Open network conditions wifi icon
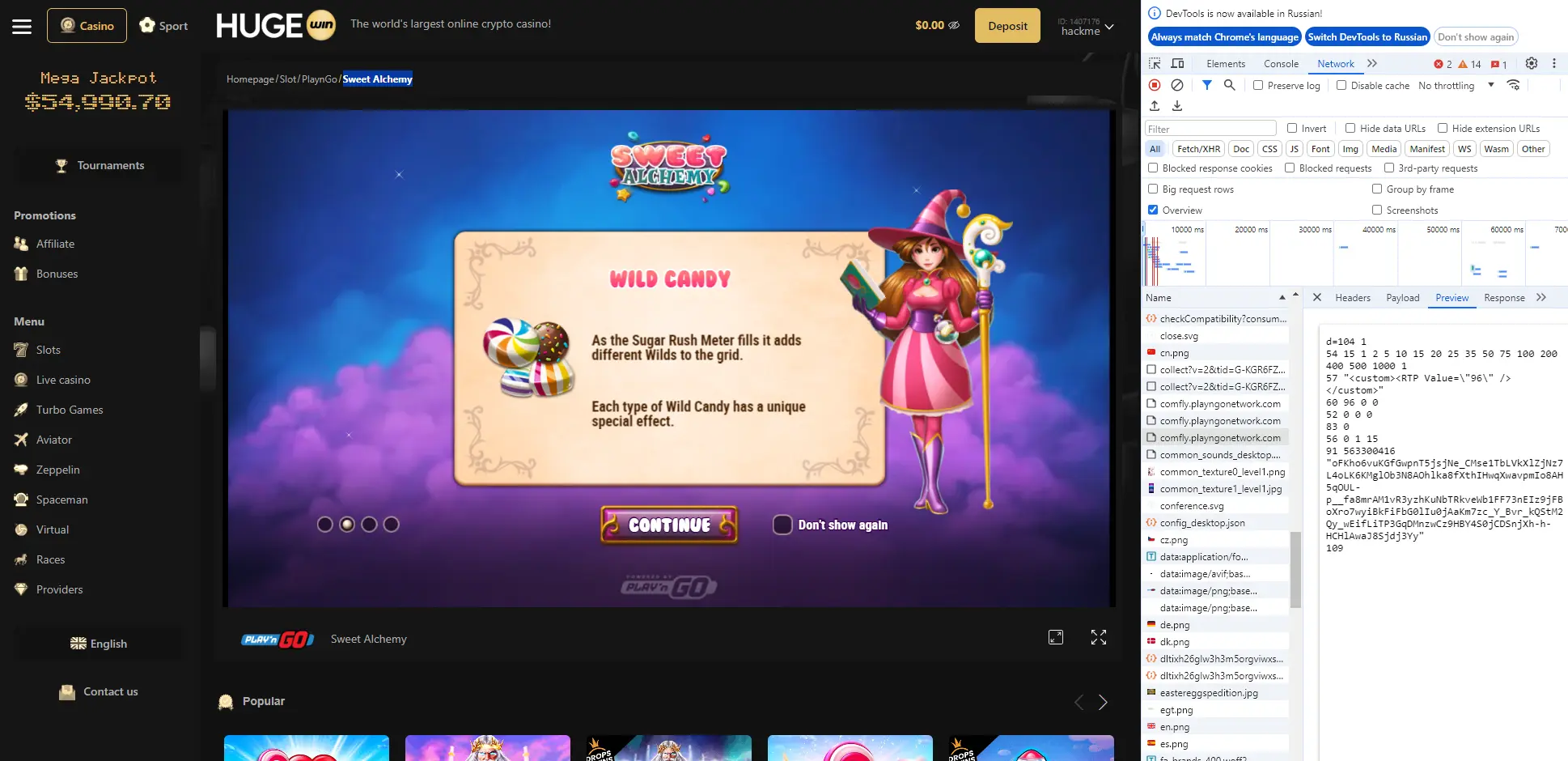 point(1513,85)
